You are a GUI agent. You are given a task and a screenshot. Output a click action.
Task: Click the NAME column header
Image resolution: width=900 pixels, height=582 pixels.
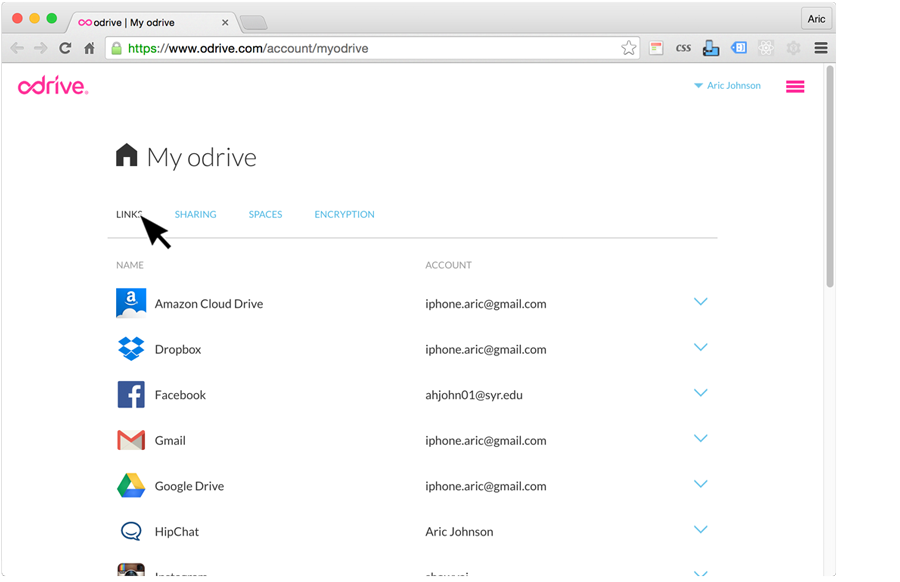point(130,265)
